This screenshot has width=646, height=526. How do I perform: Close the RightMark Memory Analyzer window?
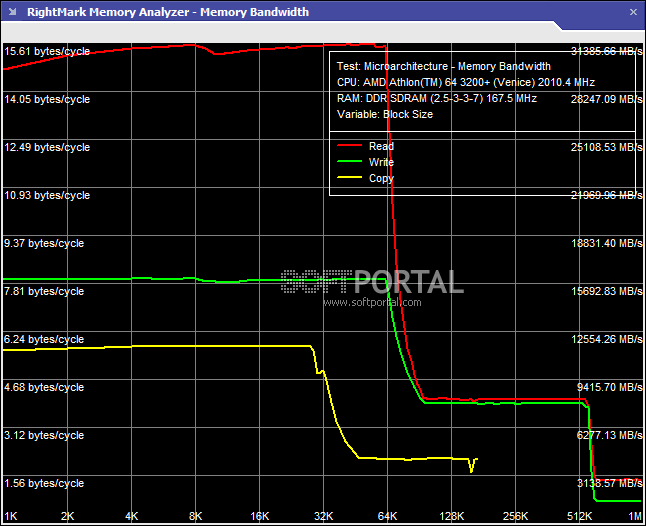click(633, 12)
